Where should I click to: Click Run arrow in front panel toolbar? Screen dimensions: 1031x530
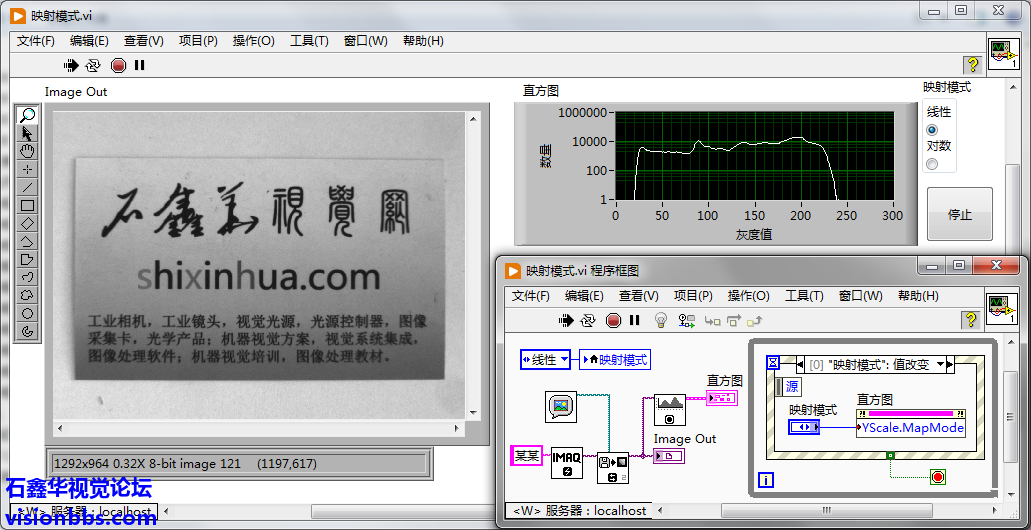[x=70, y=65]
